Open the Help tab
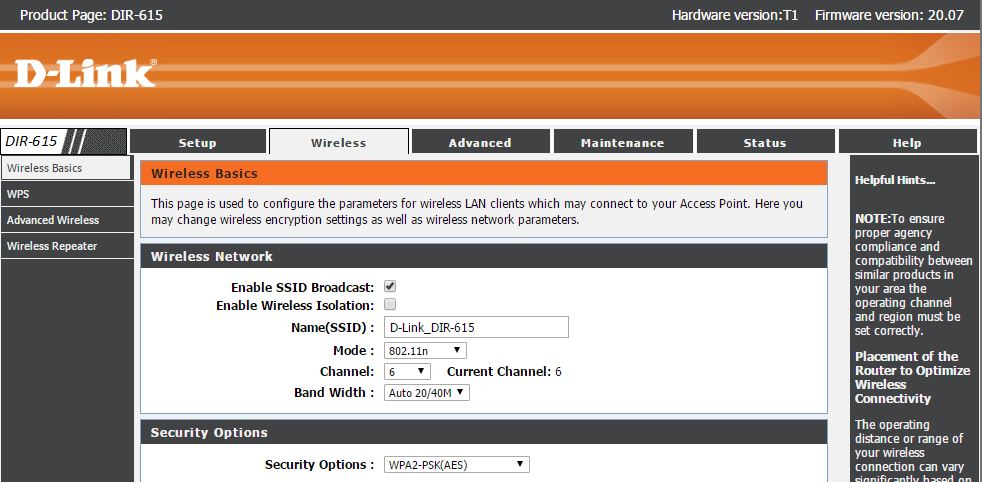 click(907, 142)
